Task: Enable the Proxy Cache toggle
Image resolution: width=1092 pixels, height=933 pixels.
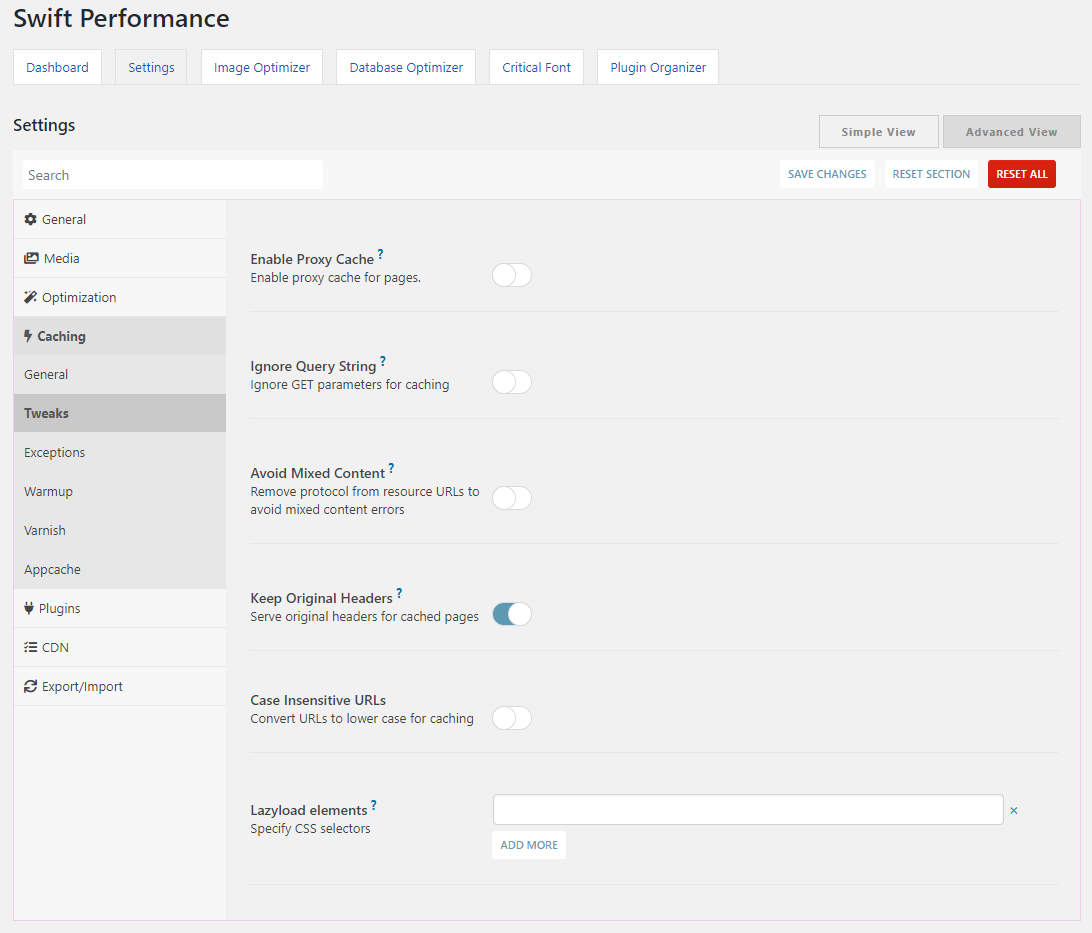Action: pos(512,275)
